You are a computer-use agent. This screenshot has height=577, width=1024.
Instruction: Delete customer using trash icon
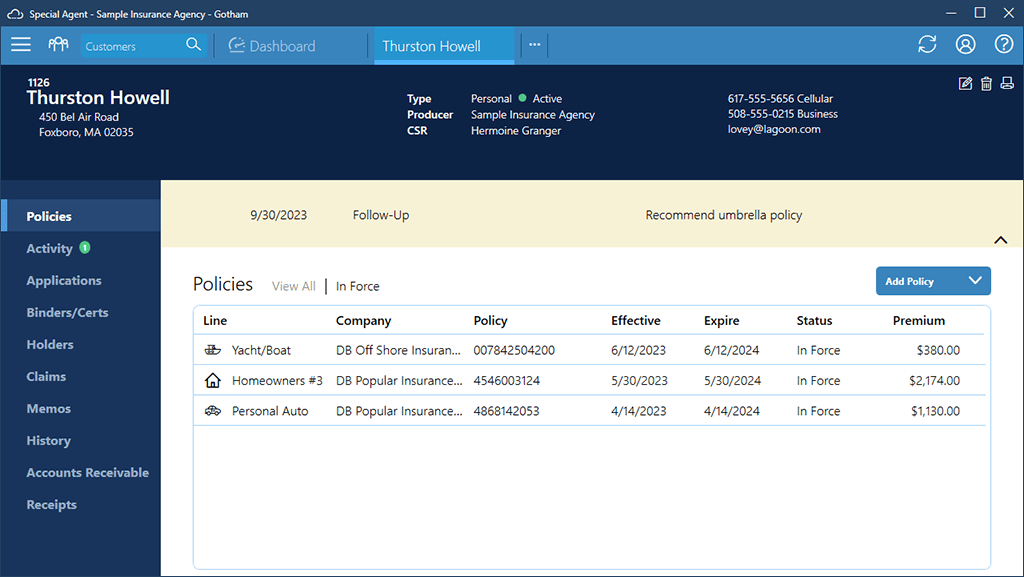(986, 83)
